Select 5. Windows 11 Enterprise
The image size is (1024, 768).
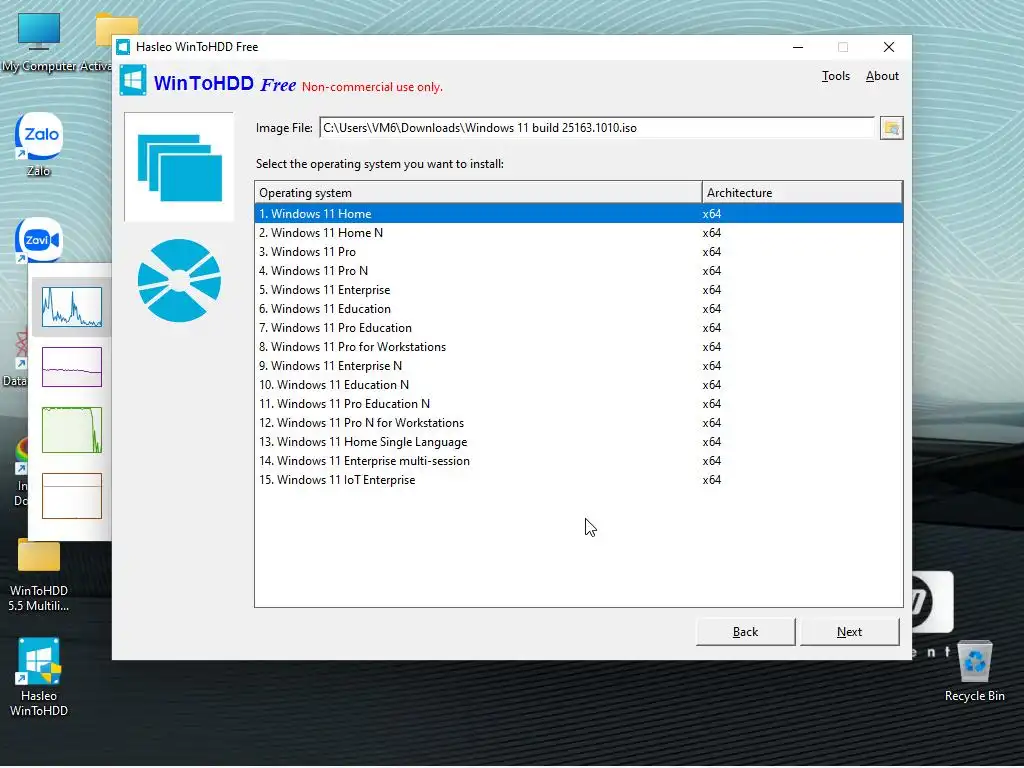579,289
